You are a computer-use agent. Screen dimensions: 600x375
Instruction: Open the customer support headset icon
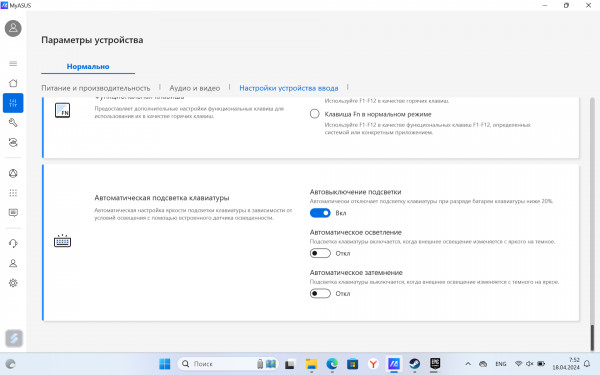click(x=13, y=243)
